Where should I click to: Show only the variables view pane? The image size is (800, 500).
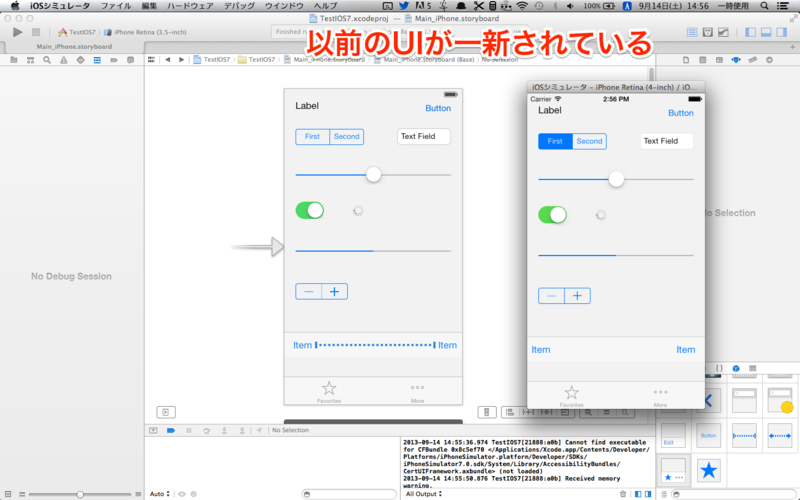(x=638, y=493)
